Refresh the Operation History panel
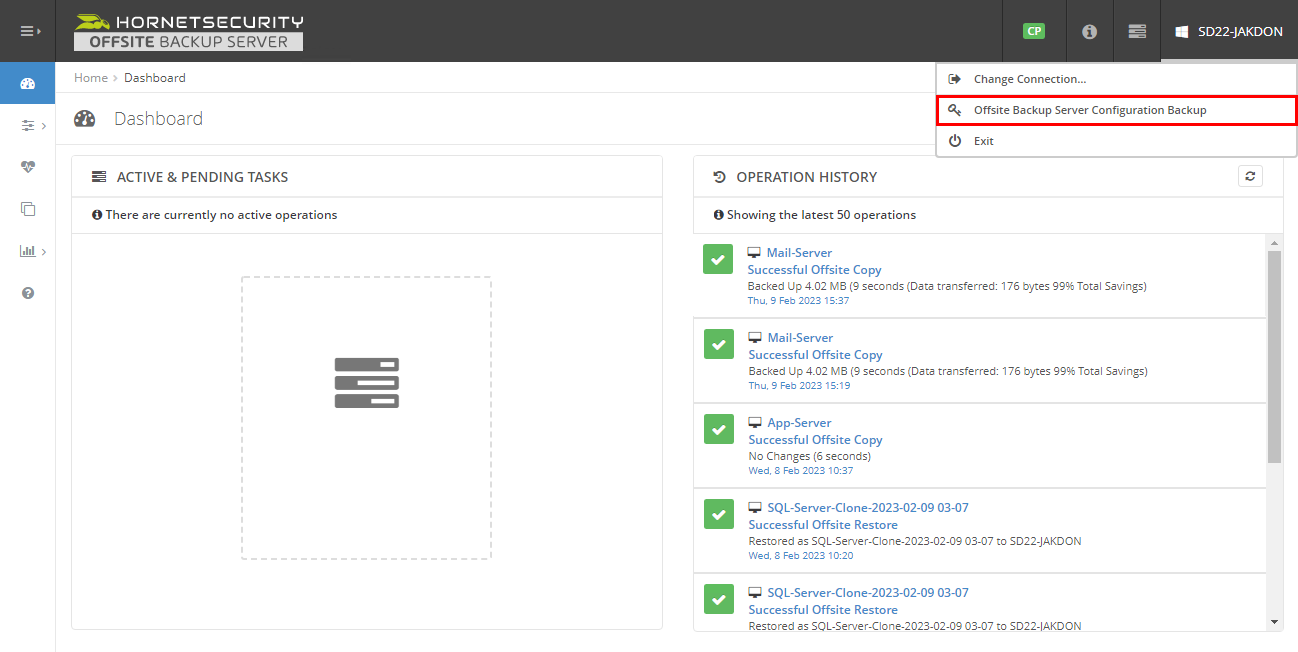1298x652 pixels. 1250,176
